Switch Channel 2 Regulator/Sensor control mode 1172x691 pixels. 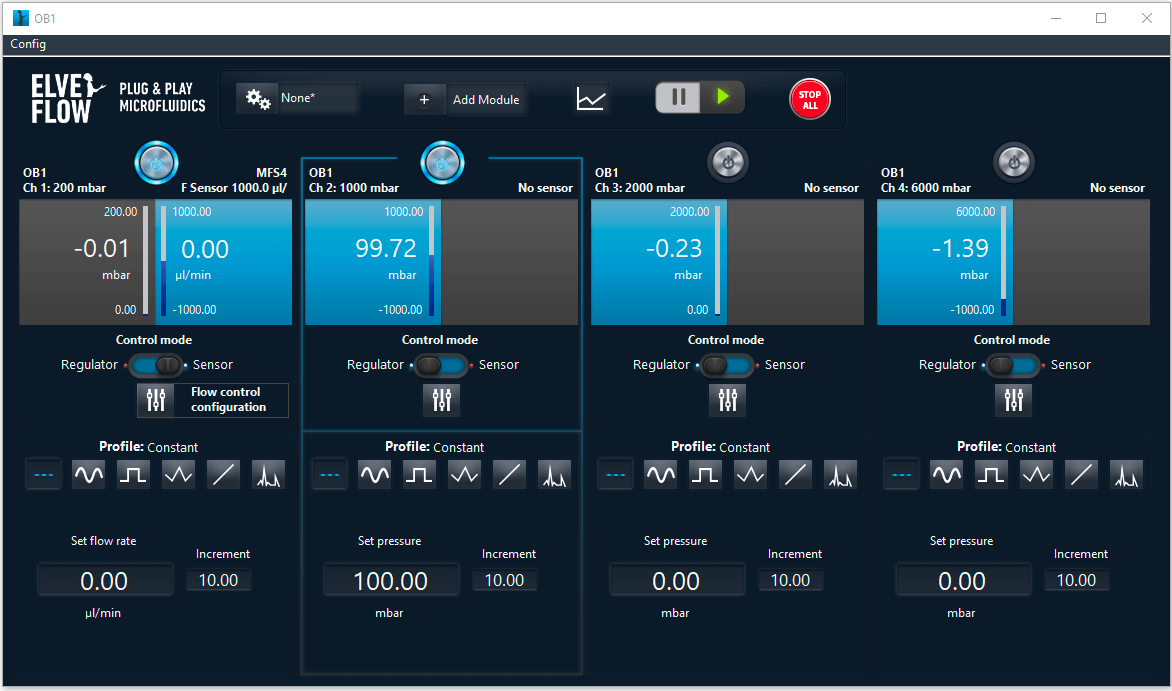pos(441,365)
